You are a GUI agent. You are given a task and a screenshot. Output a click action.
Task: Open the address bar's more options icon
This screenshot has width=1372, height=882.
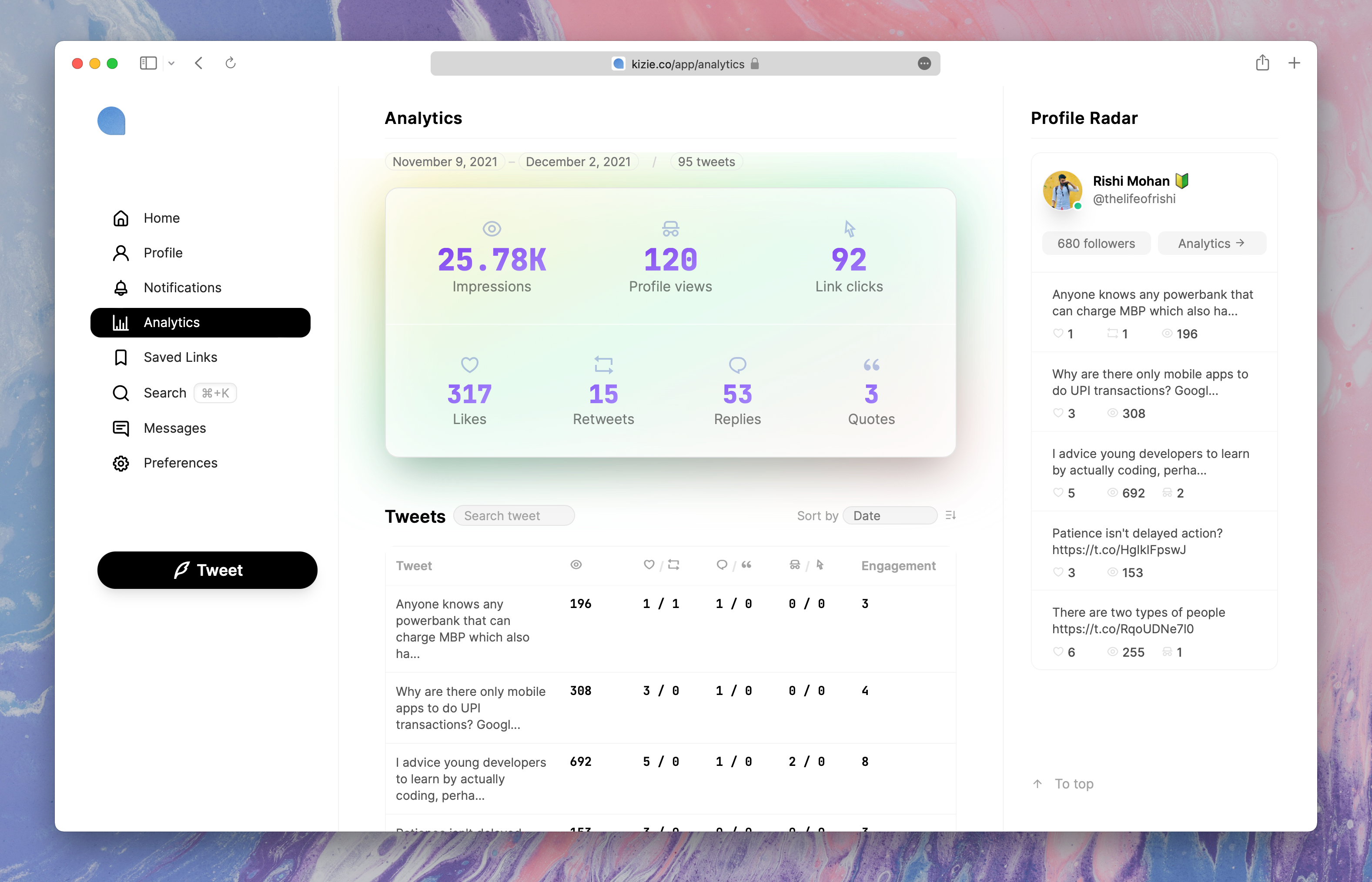coord(924,63)
